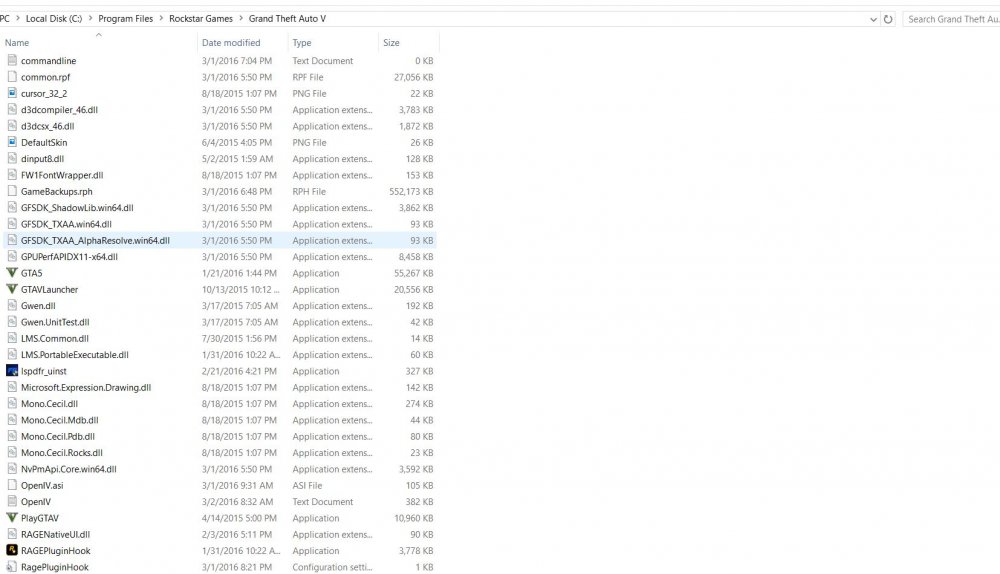1000x574 pixels.
Task: Select GFSDK_ShadowLib.win64.dll file name
Action: pyautogui.click(x=77, y=208)
